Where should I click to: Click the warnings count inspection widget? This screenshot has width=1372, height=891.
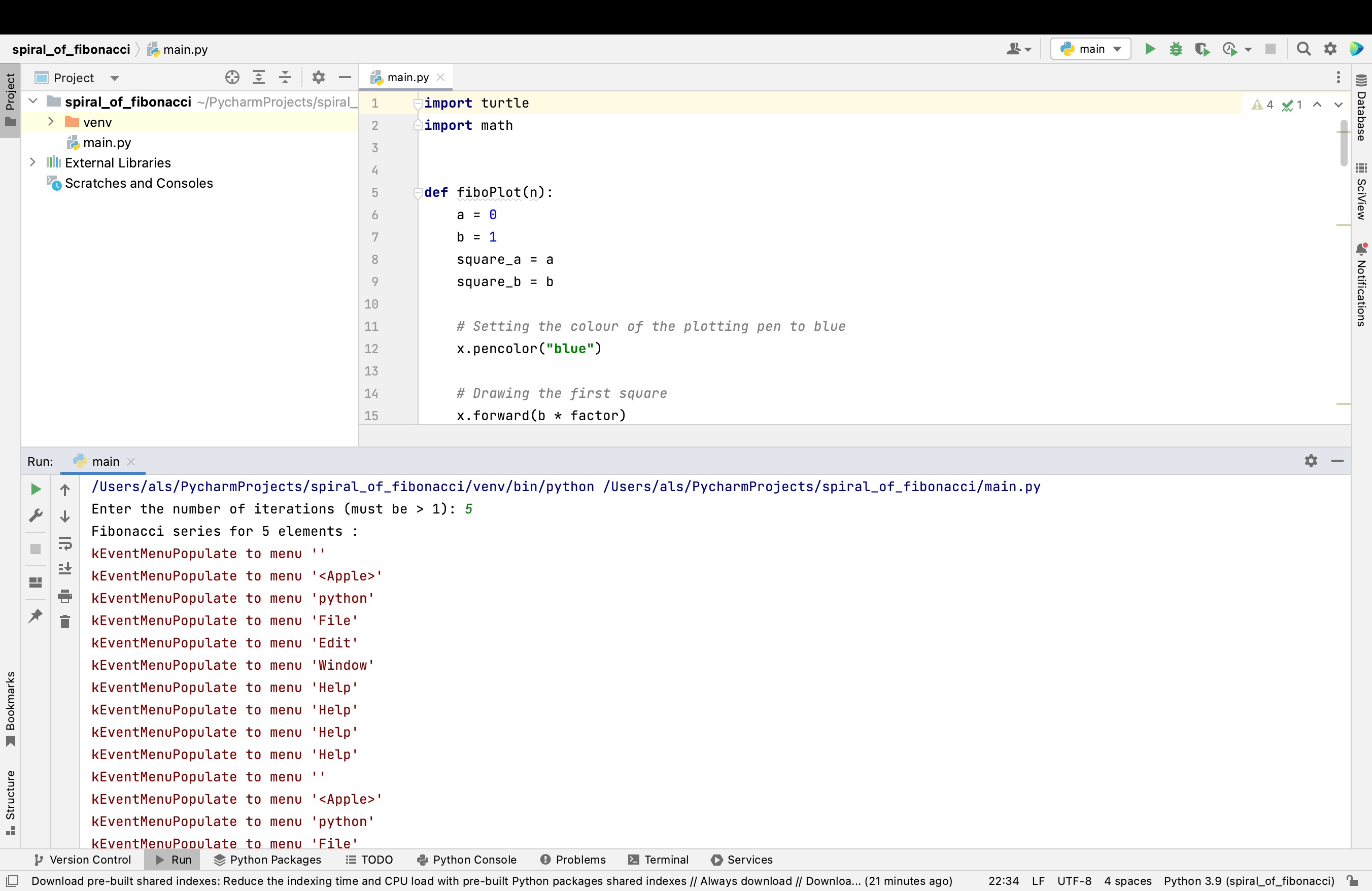pos(1262,105)
